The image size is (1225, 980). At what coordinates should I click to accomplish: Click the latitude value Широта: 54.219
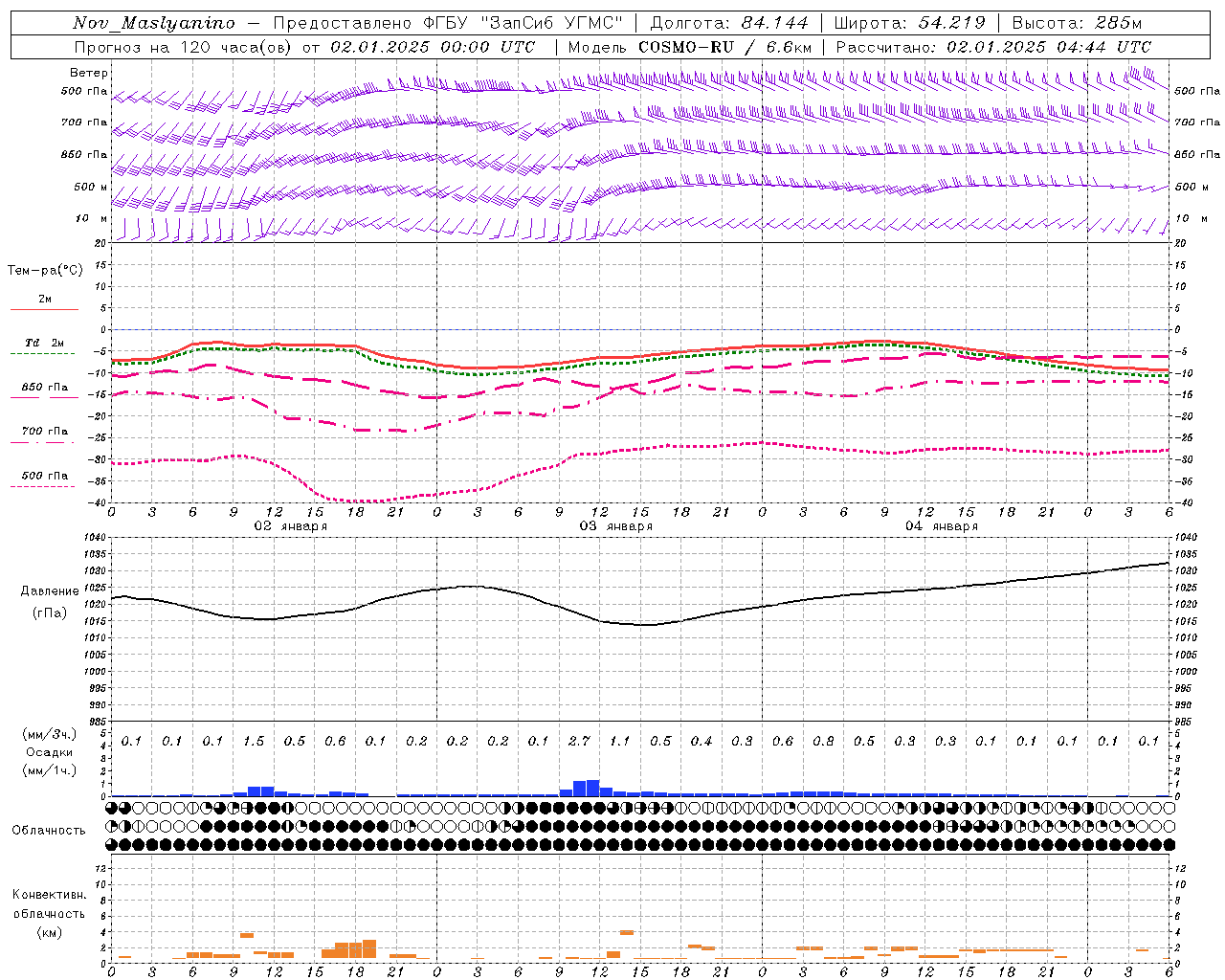tap(910, 23)
